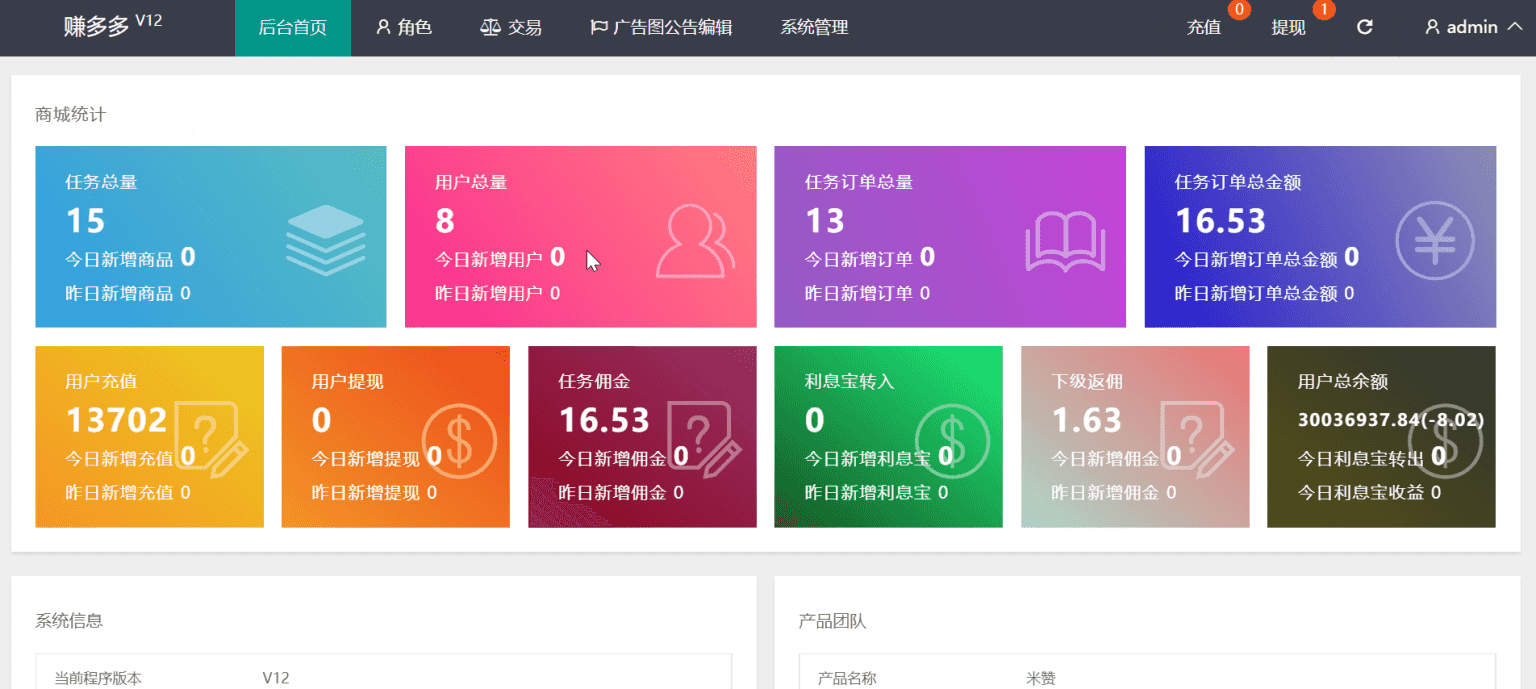The height and width of the screenshot is (689, 1536).
Task: Click the balance scale icon beside 交易
Action: [490, 28]
